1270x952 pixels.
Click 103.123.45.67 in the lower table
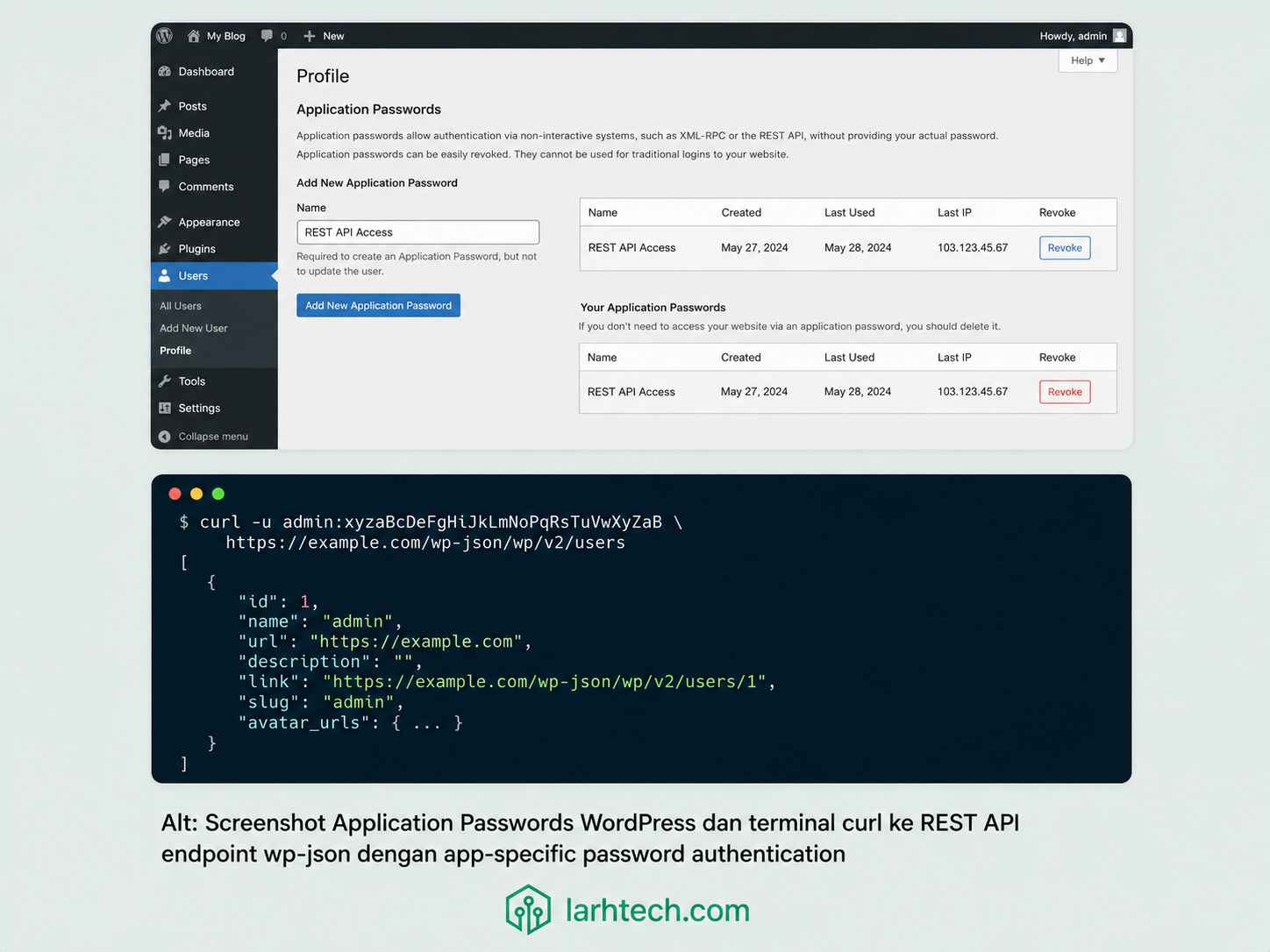973,392
